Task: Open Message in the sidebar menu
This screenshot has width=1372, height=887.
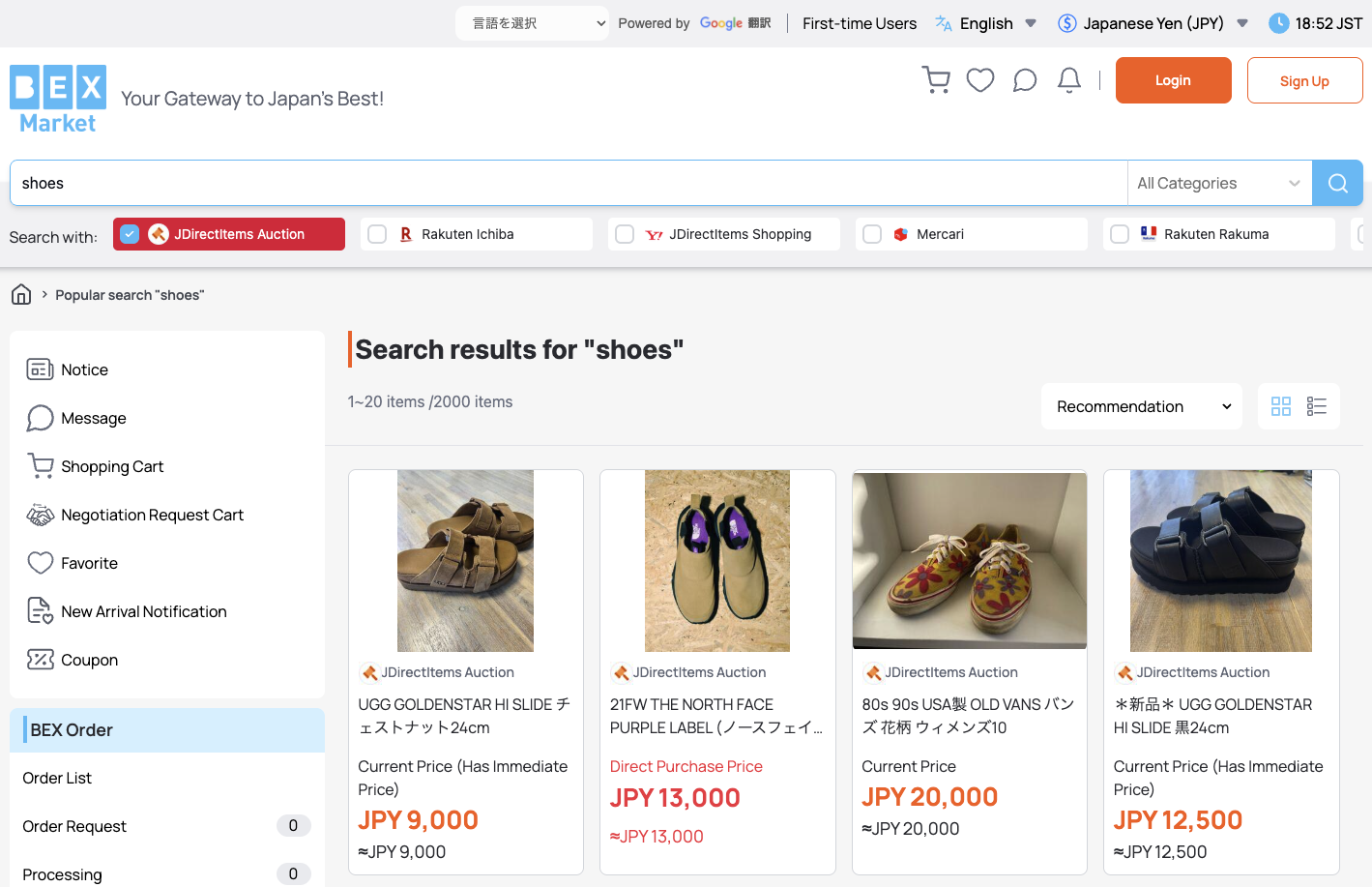Action: [94, 418]
